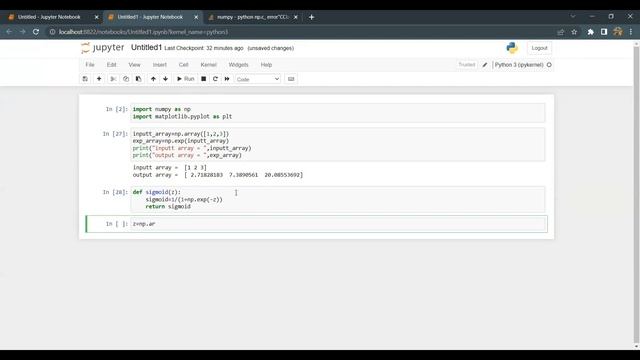Open the File menu
The height and width of the screenshot is (360, 640).
click(90, 64)
